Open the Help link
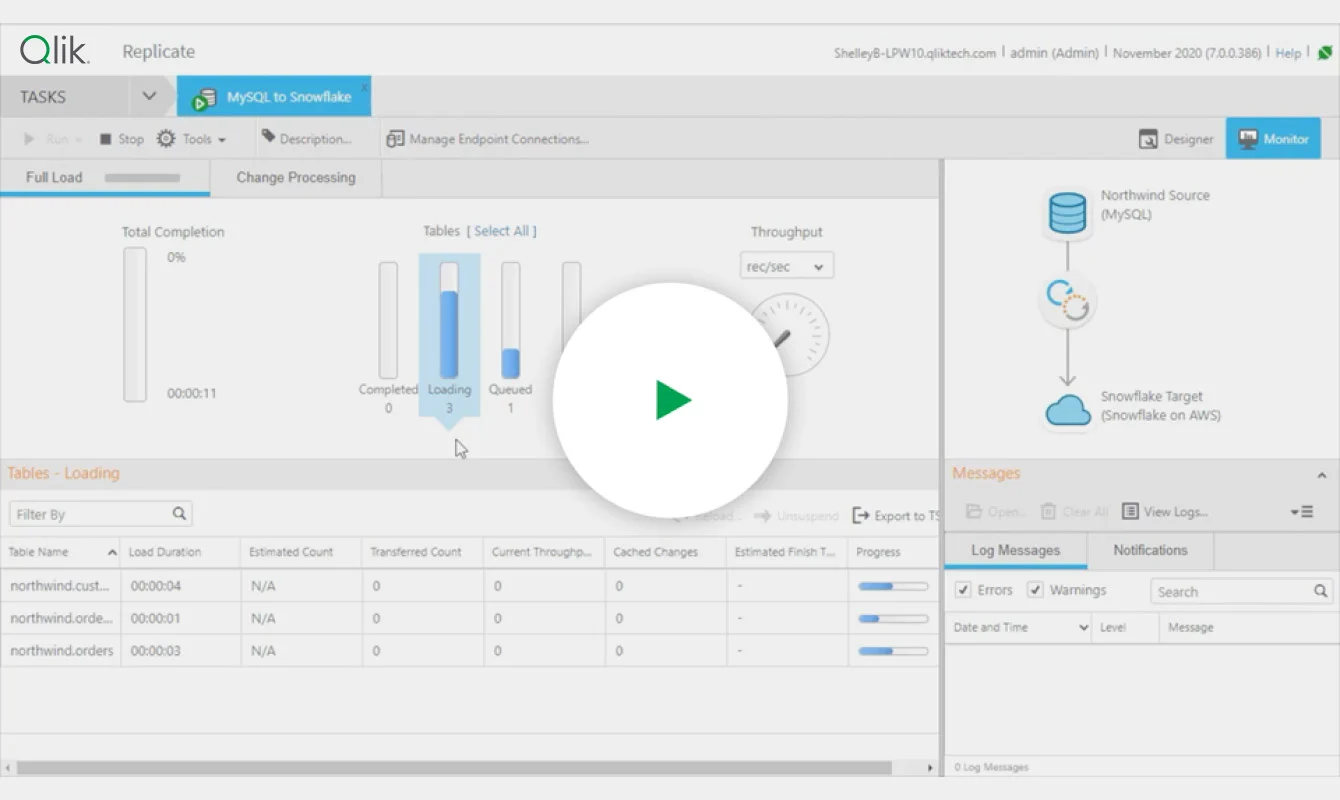The width and height of the screenshot is (1340, 800). pyautogui.click(x=1288, y=52)
